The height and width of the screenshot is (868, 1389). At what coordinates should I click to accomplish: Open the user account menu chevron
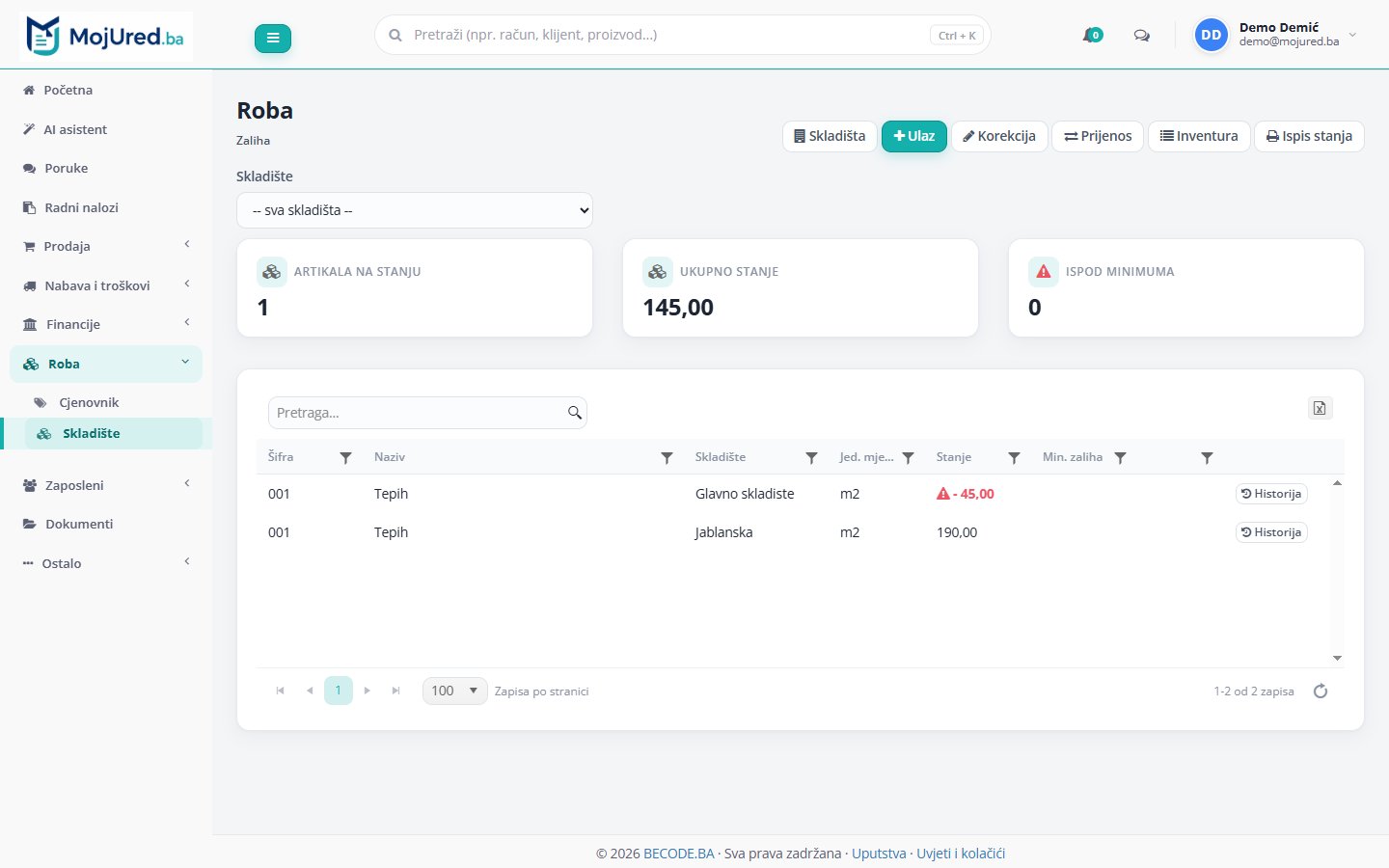pos(1352,35)
